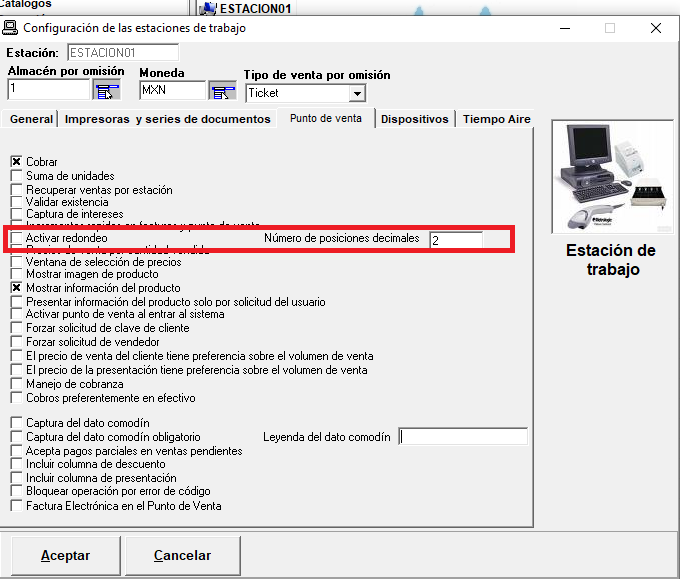The image size is (680, 579).
Task: Edit Número de posiciones decimales field
Action: pos(456,240)
